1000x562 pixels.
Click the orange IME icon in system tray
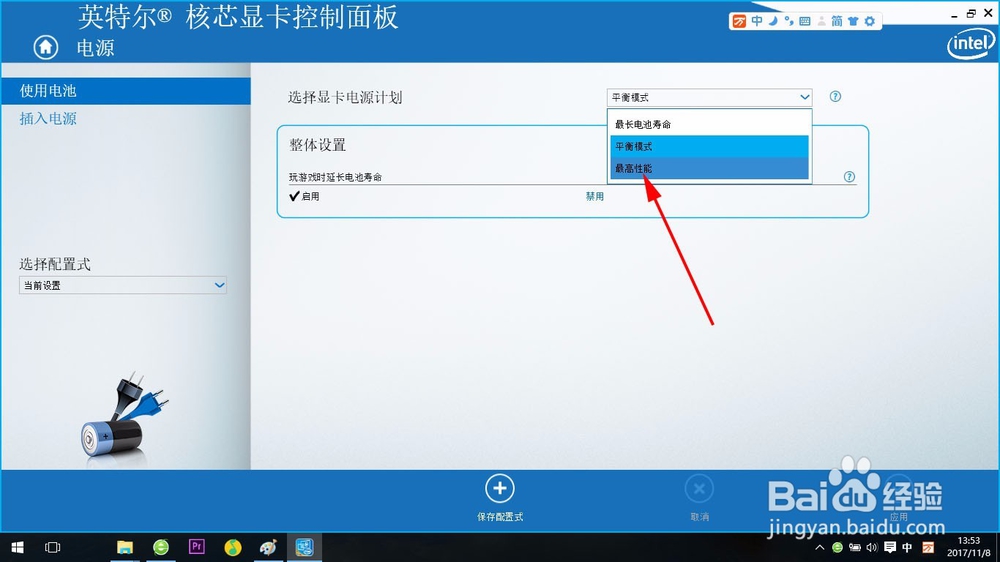tap(929, 548)
